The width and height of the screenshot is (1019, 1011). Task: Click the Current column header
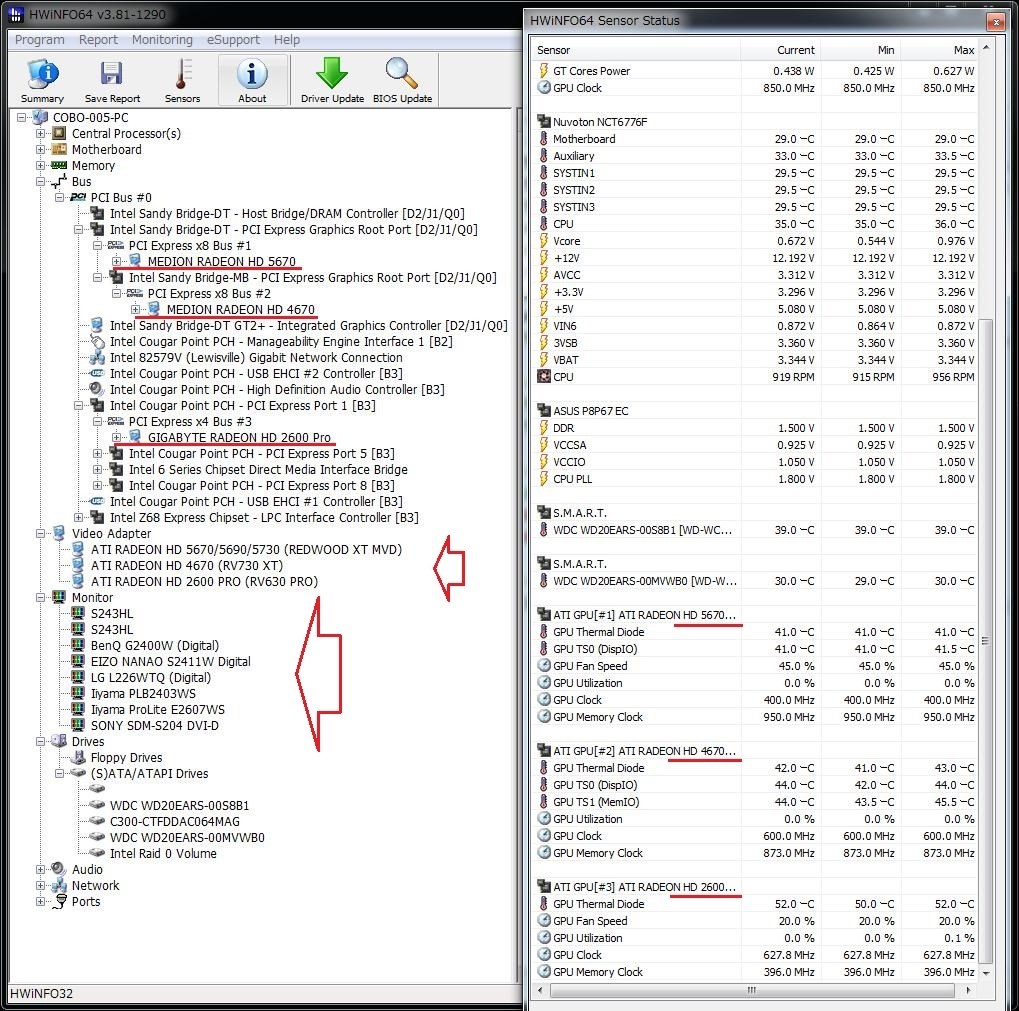[x=780, y=50]
